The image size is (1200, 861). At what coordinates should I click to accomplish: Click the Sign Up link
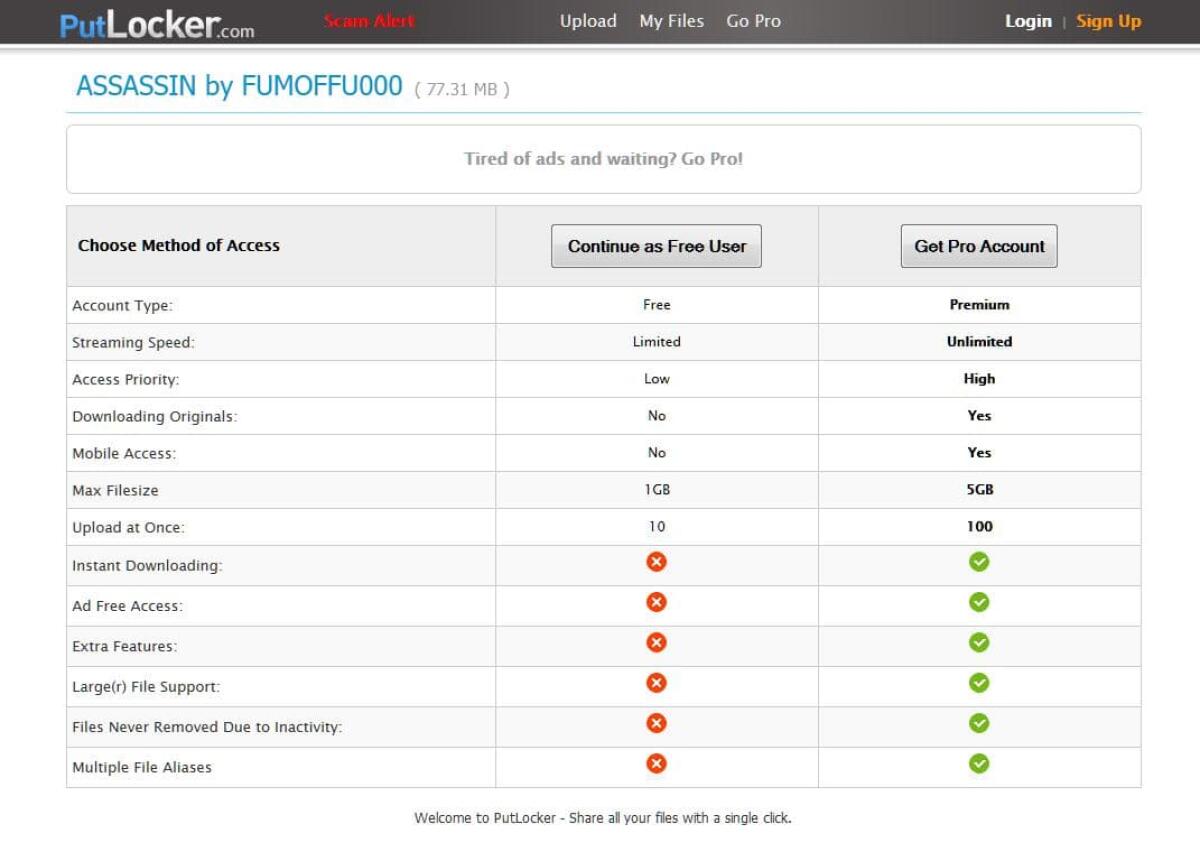tap(1108, 21)
